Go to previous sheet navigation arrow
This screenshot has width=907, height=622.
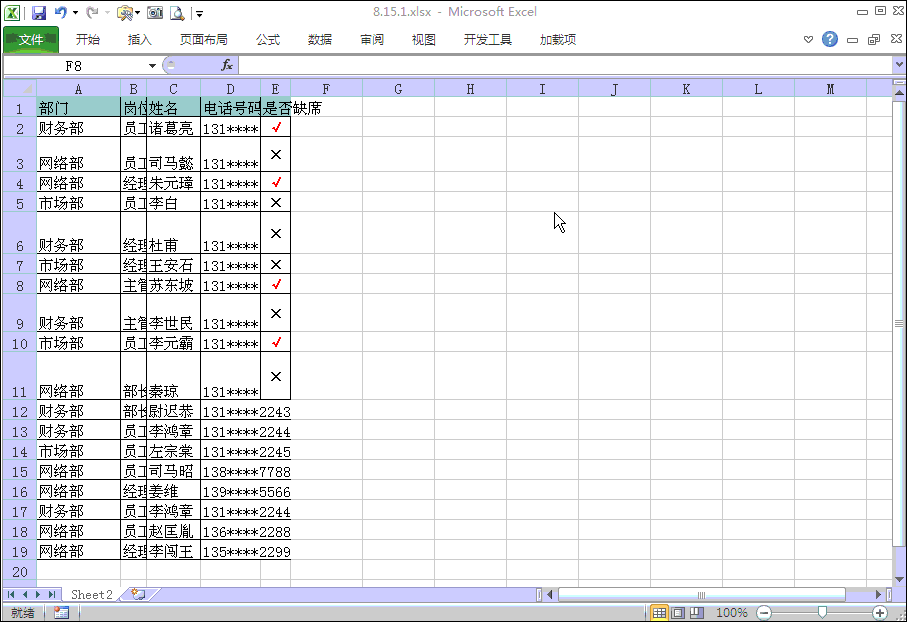[x=25, y=594]
